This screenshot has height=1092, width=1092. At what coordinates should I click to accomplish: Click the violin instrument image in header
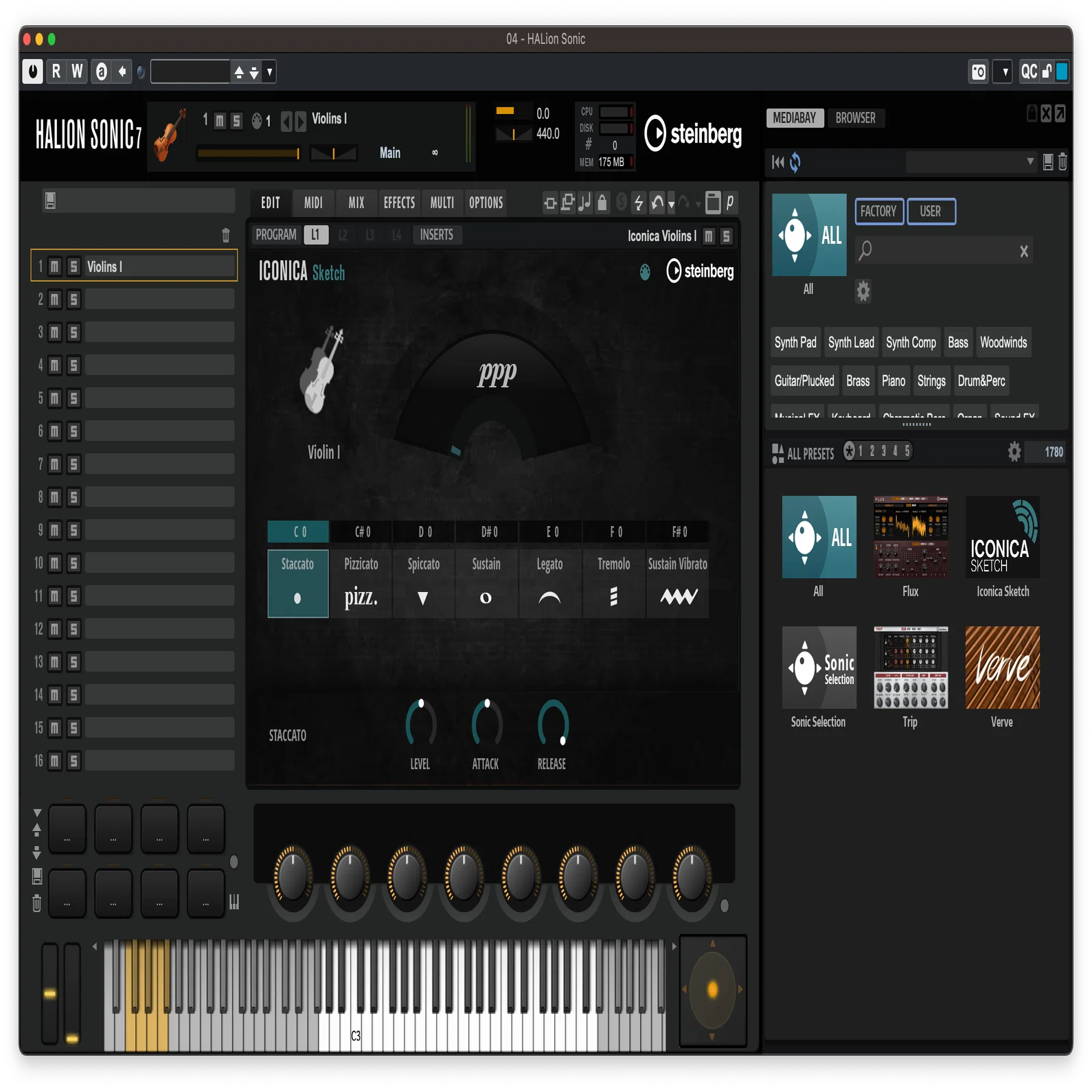[170, 135]
